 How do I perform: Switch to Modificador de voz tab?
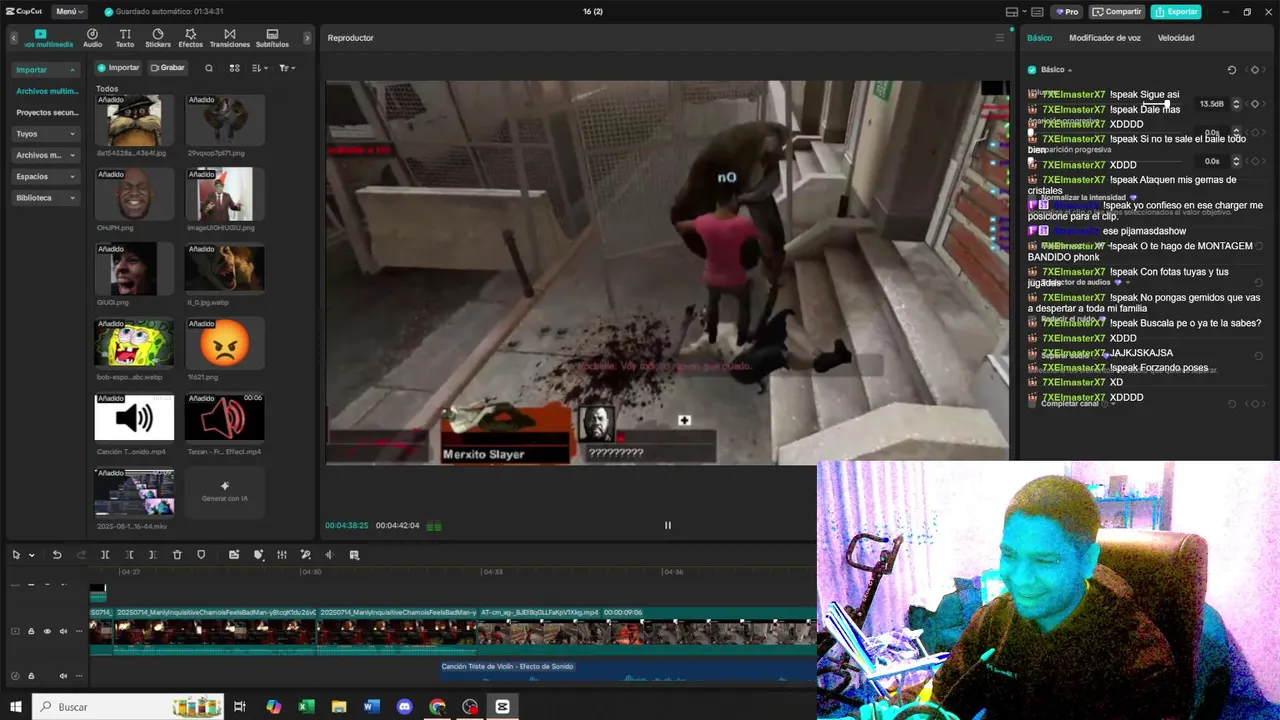(1104, 38)
